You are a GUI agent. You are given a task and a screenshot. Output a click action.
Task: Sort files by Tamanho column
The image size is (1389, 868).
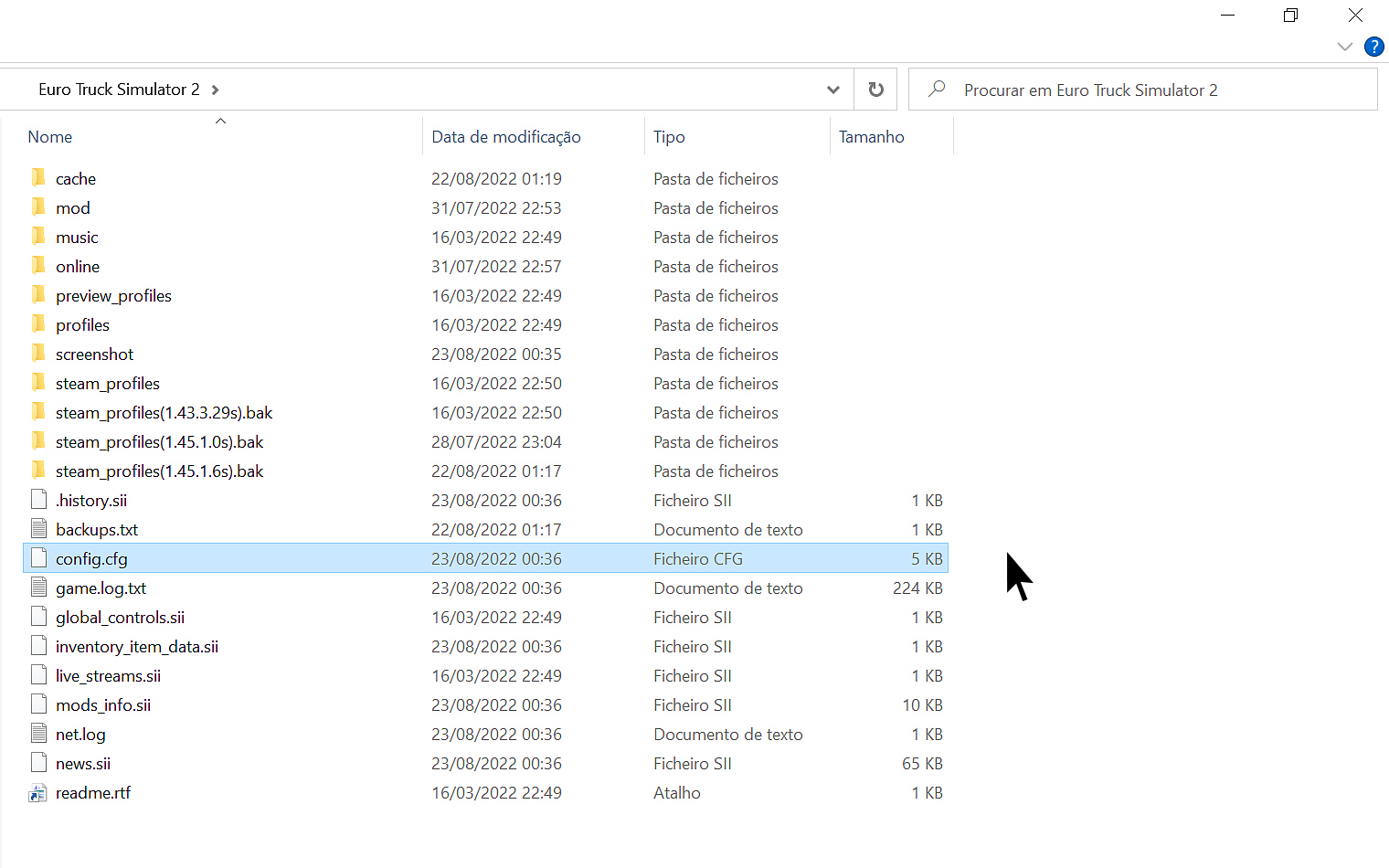(872, 137)
